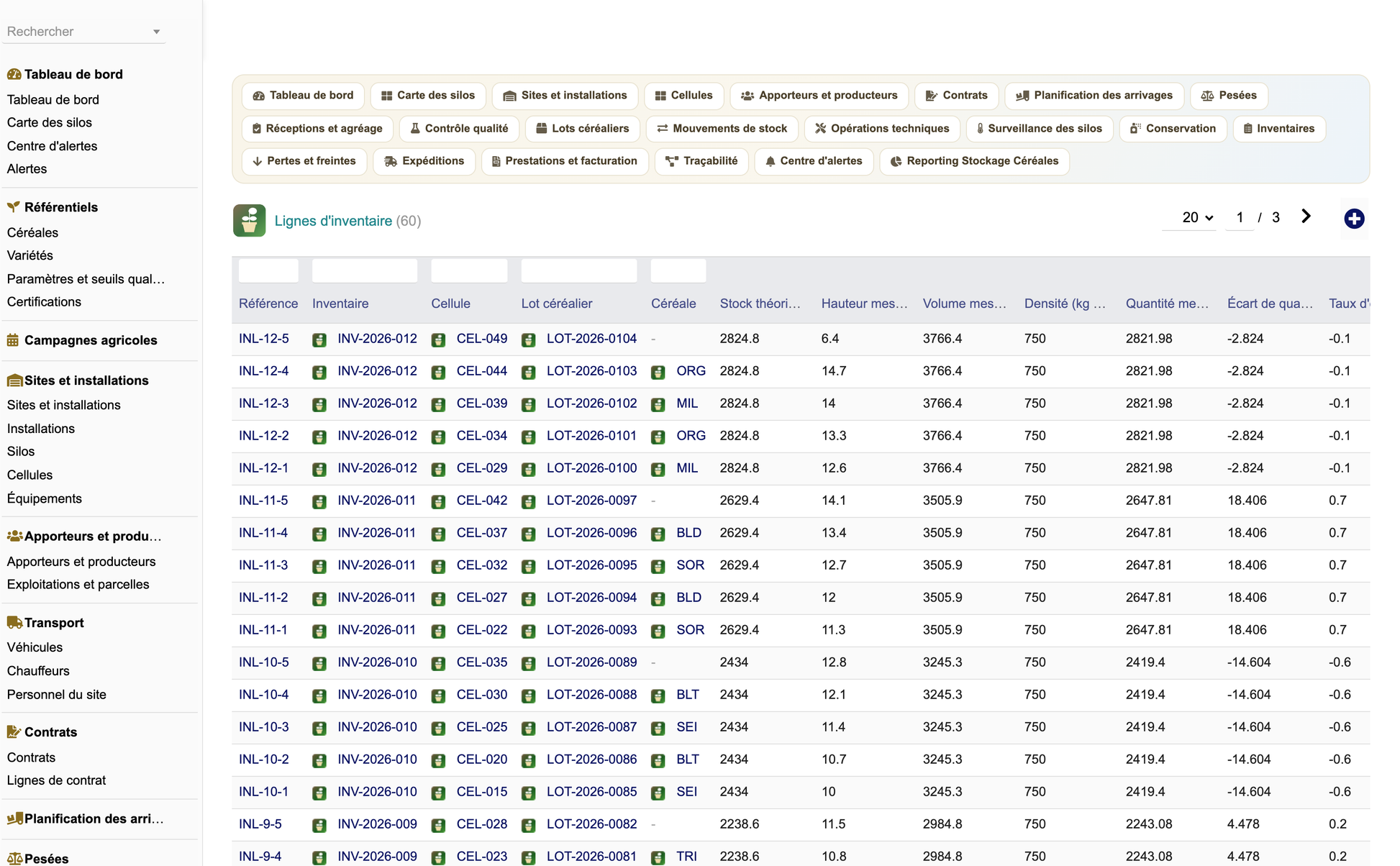Open reference link INL-12-5
1400x866 pixels.
pyautogui.click(x=264, y=339)
